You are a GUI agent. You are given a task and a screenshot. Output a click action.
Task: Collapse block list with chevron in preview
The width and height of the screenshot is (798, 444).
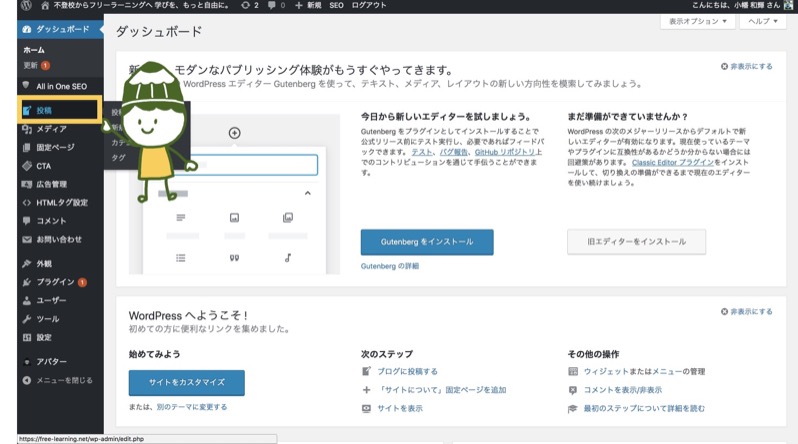pos(307,193)
